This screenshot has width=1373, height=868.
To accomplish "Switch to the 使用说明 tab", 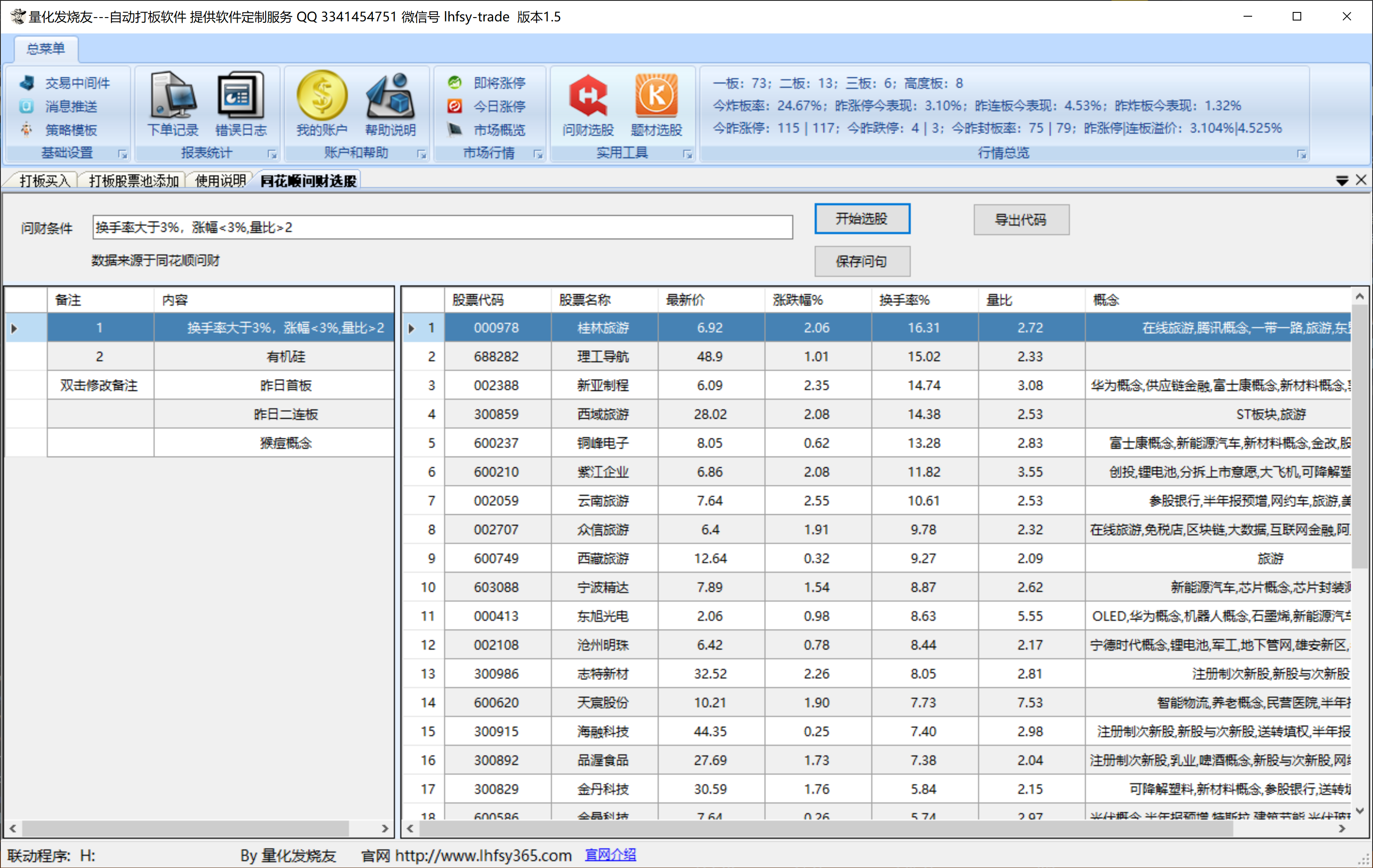I will click(x=221, y=181).
